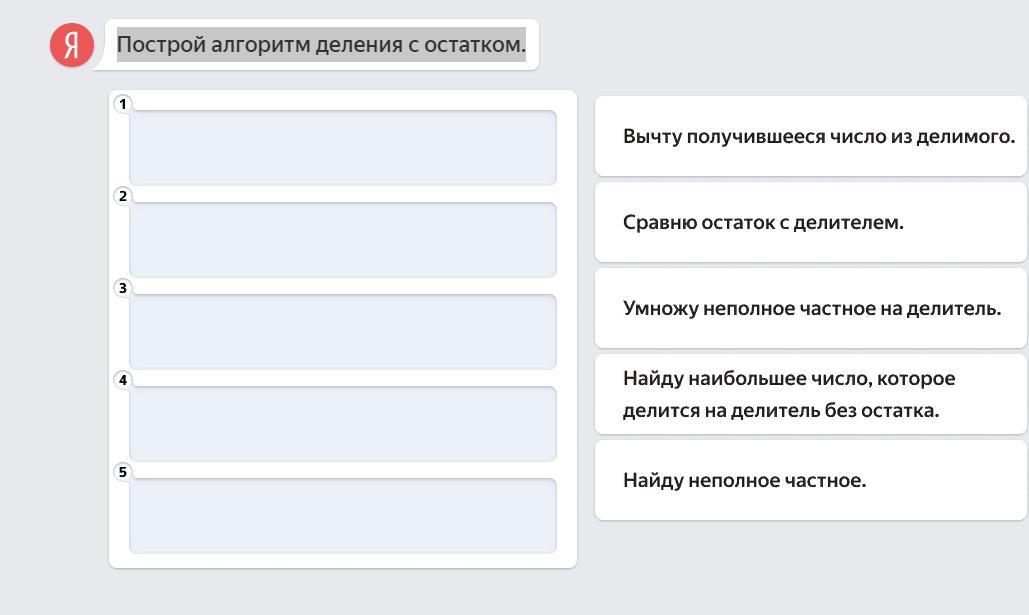The image size is (1029, 615).
Task: Select the fifth empty answer slot
Action: (x=342, y=516)
